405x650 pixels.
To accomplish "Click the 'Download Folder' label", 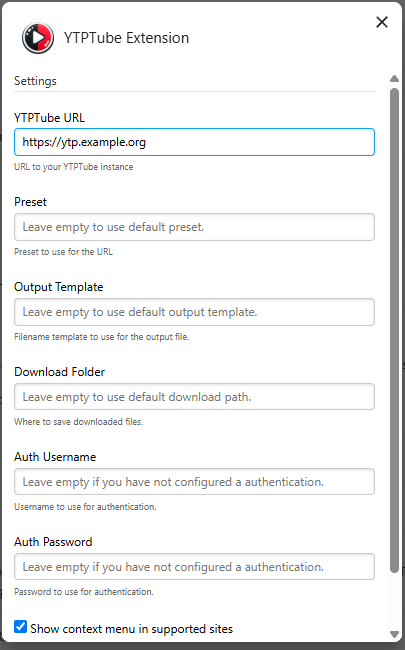I will tap(59, 372).
